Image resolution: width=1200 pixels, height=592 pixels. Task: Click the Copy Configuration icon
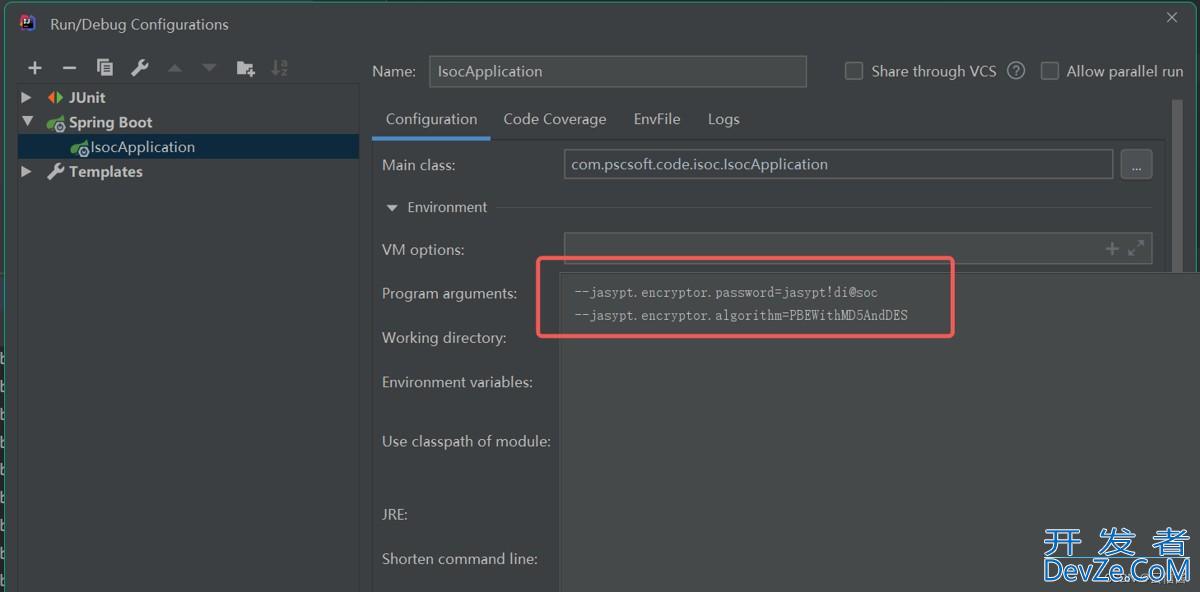pos(104,68)
